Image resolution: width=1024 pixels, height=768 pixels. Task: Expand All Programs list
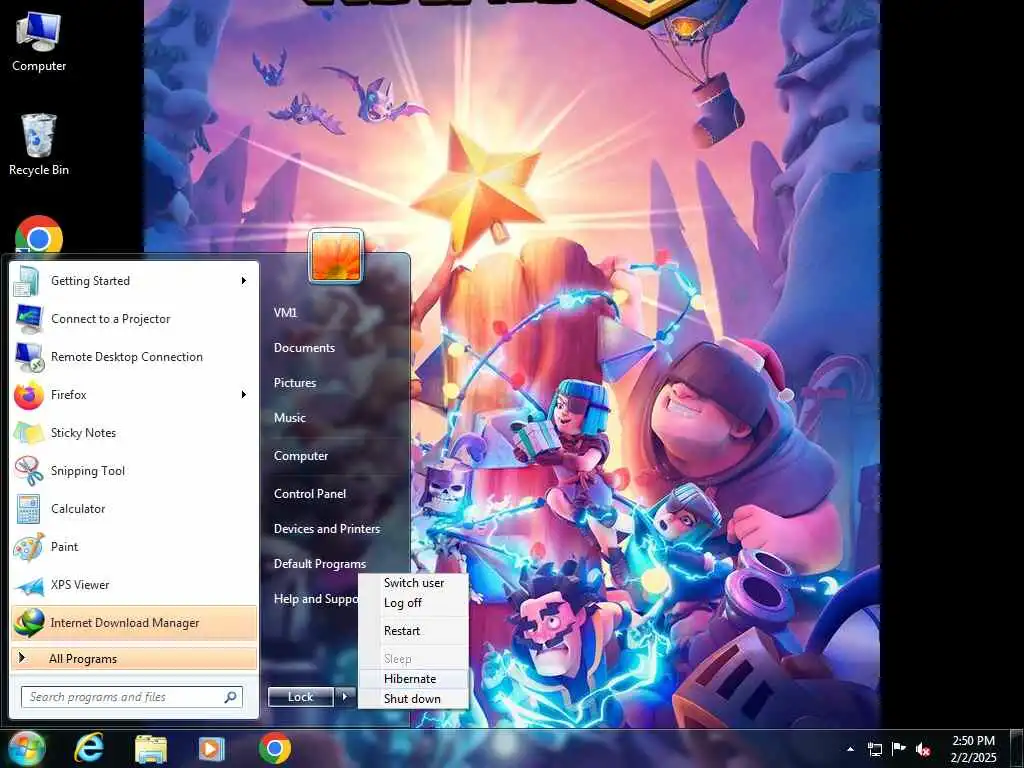(x=134, y=658)
